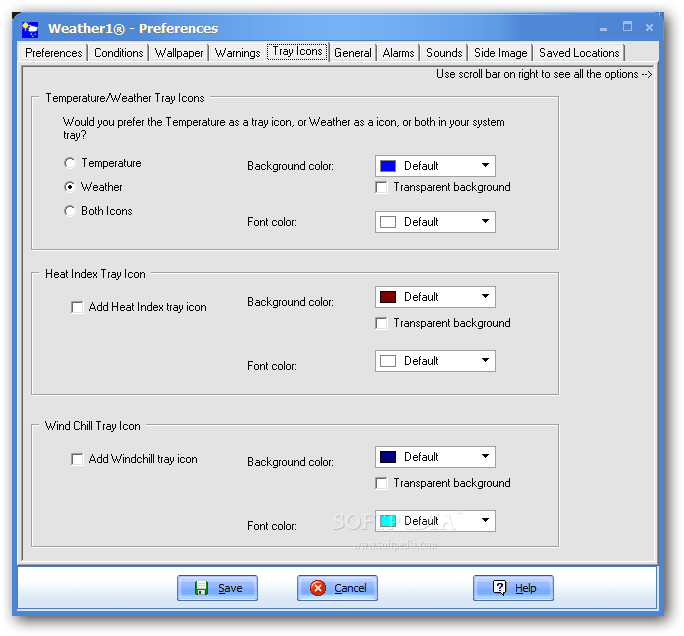This screenshot has height=636, width=684.
Task: Minimize the Preferences window
Action: pyautogui.click(x=604, y=29)
